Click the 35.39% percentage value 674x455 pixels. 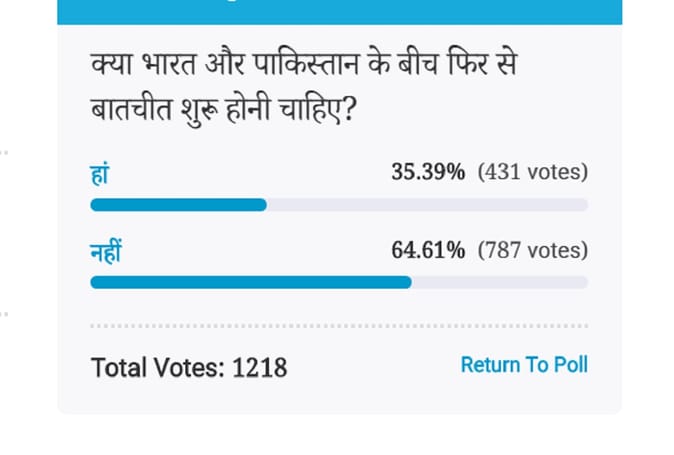(428, 172)
